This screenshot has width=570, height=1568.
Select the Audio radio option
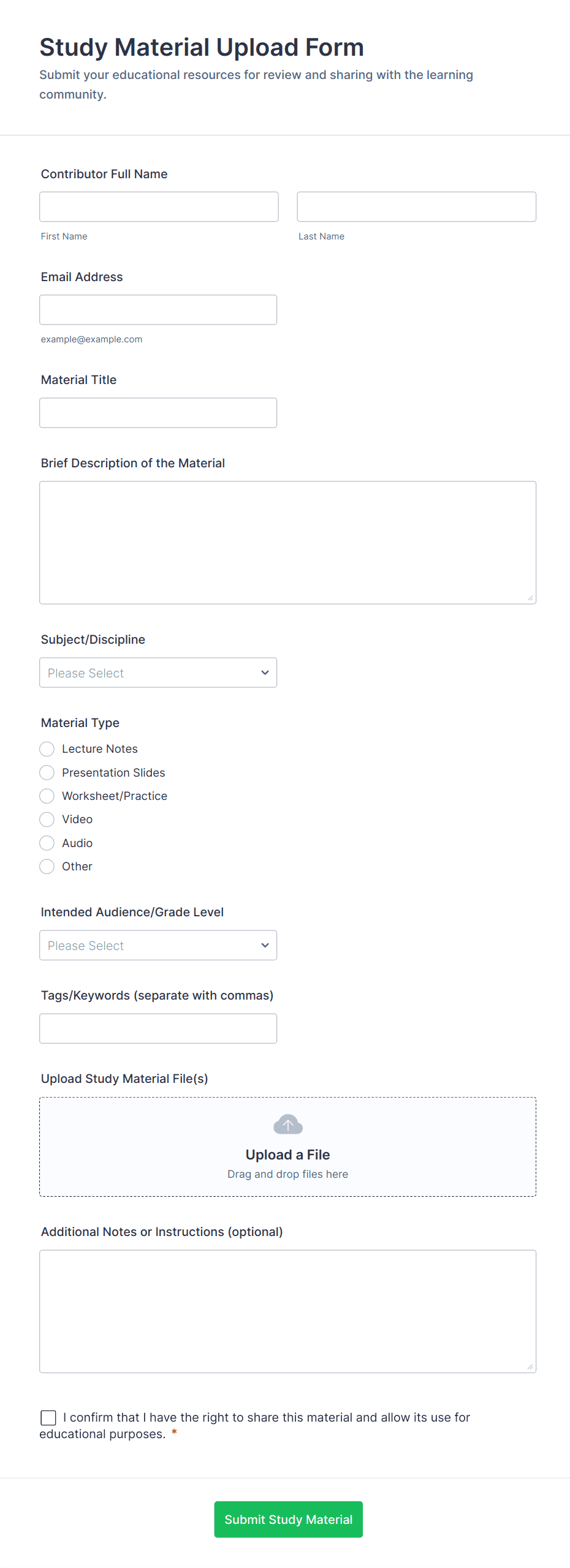(x=47, y=843)
